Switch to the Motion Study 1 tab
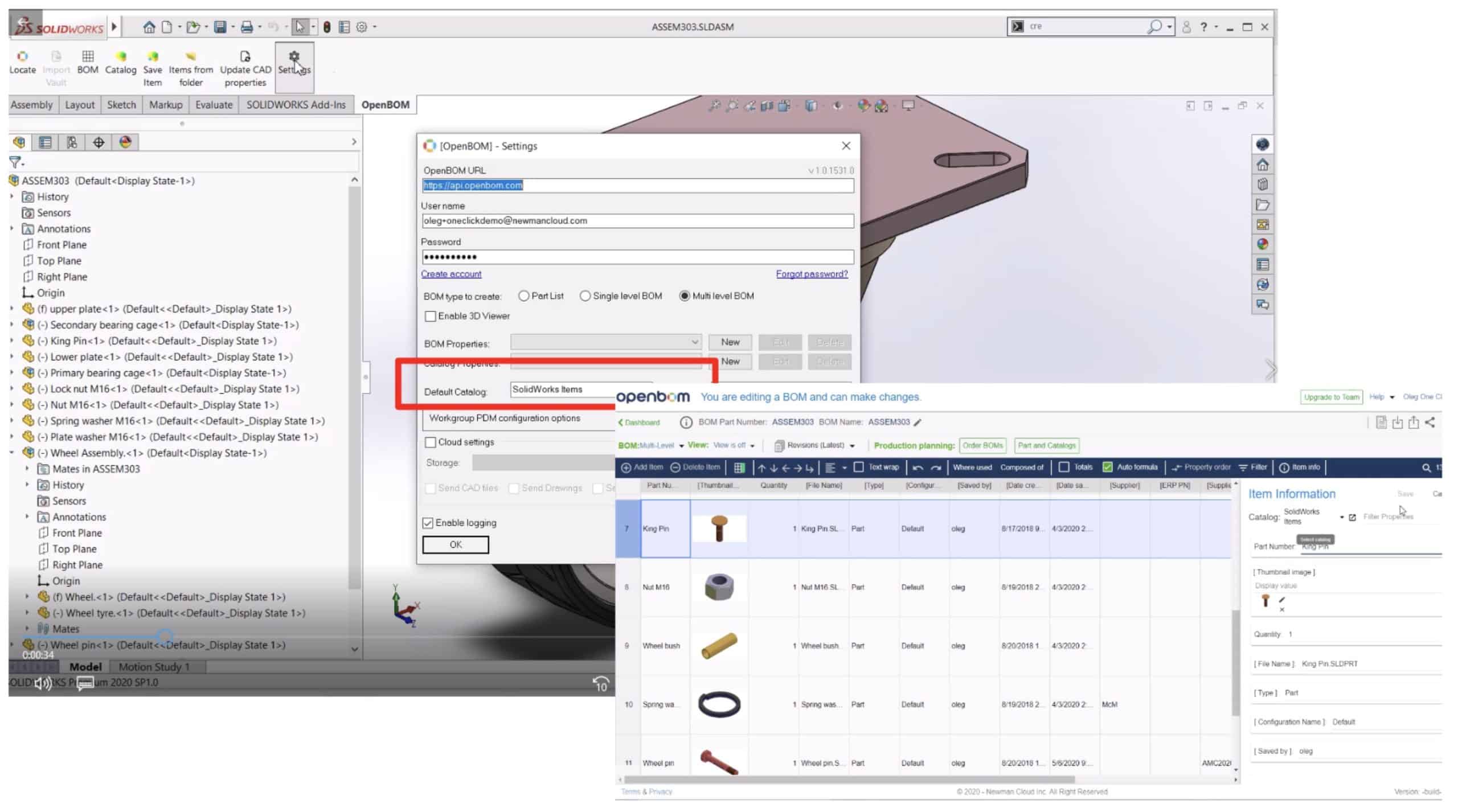Image resolution: width=1458 pixels, height=812 pixels. 154,667
